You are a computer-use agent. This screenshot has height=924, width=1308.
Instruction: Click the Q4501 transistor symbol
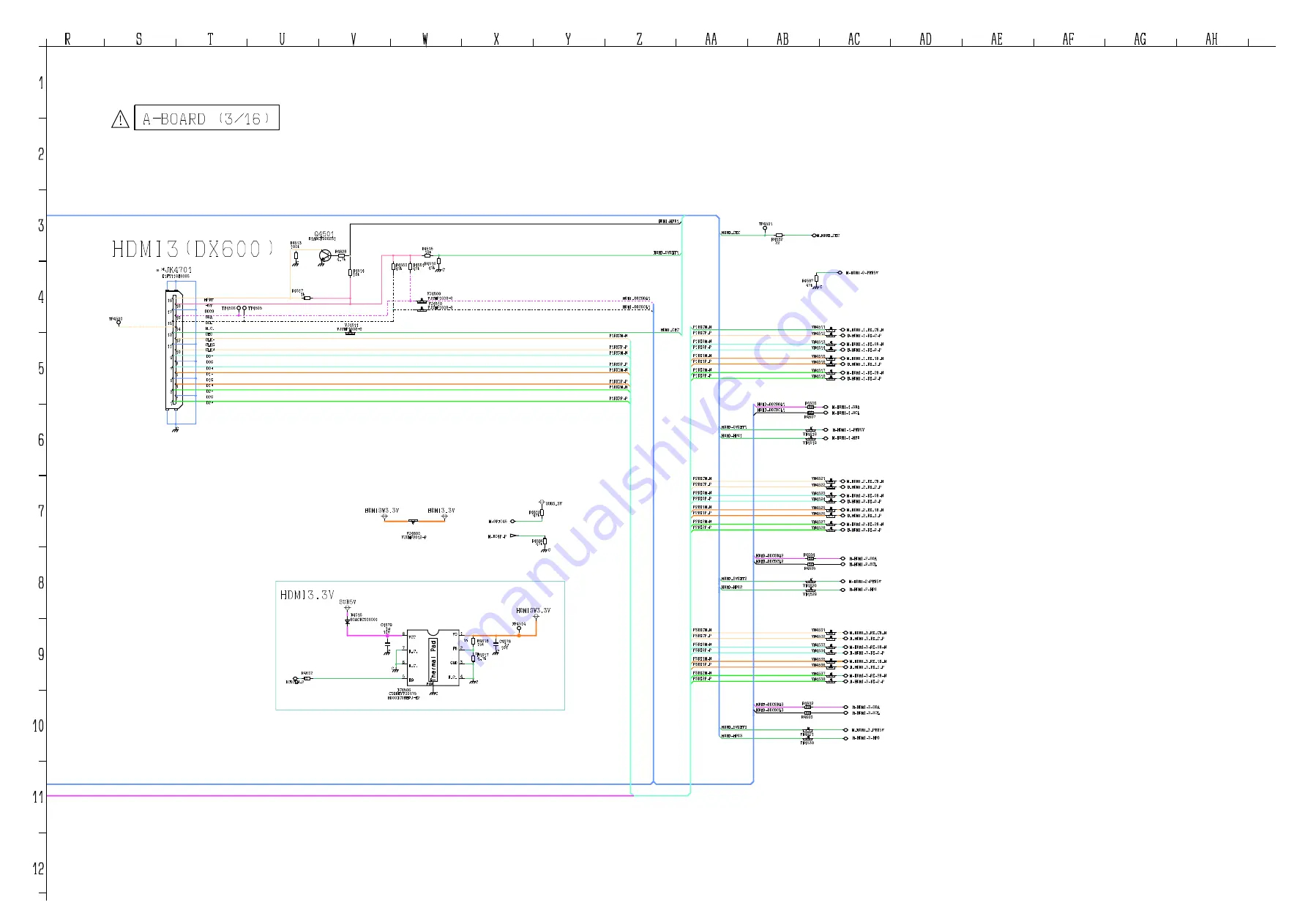coord(324,256)
